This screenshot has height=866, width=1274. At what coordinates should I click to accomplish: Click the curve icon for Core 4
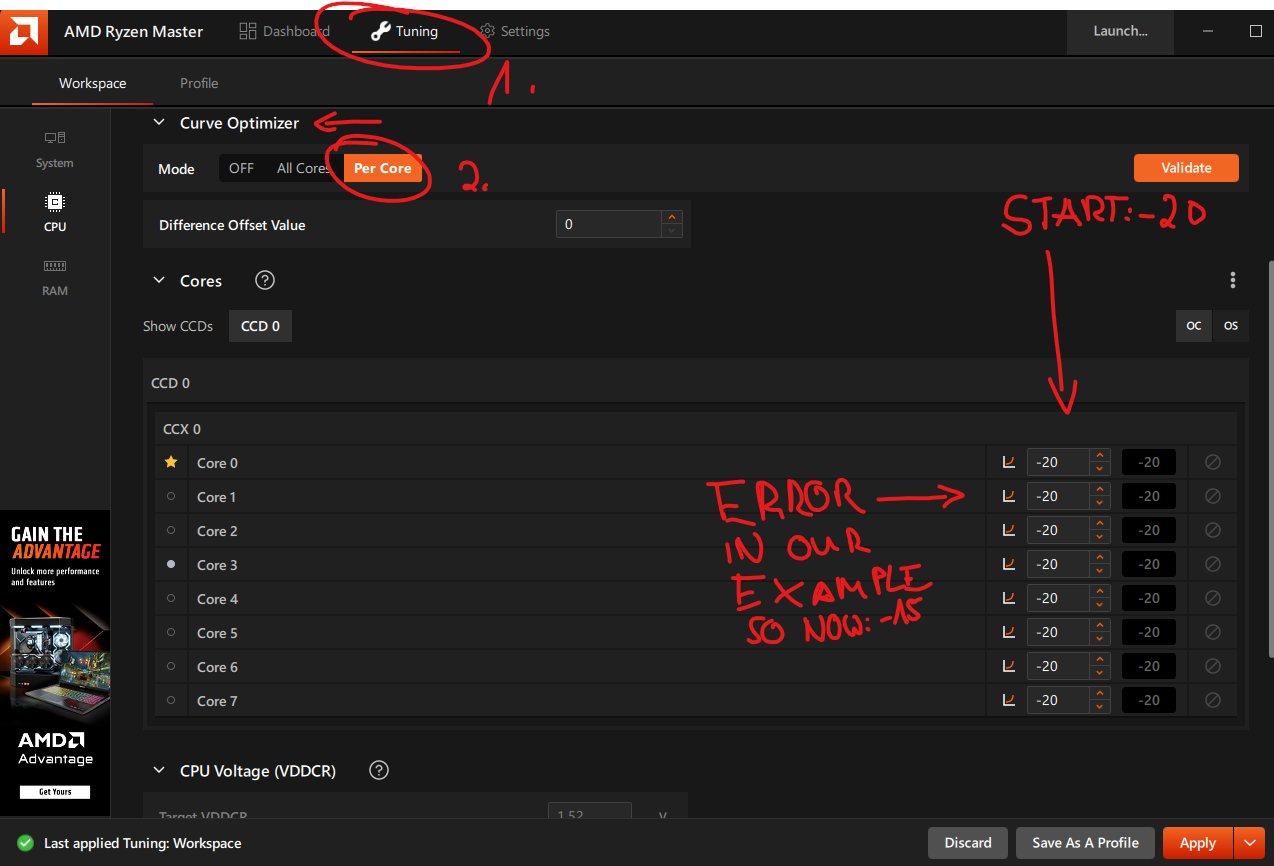1008,598
